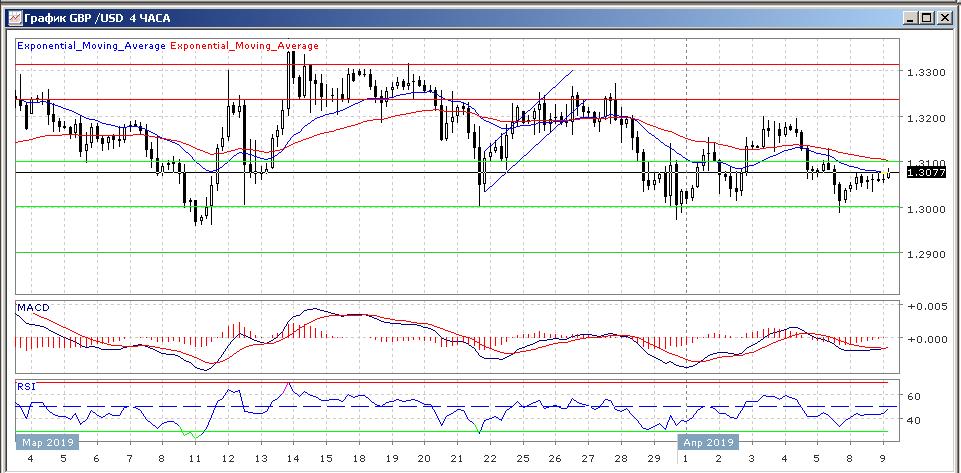Click the RSI 60 level label
This screenshot has width=961, height=473.
point(913,397)
